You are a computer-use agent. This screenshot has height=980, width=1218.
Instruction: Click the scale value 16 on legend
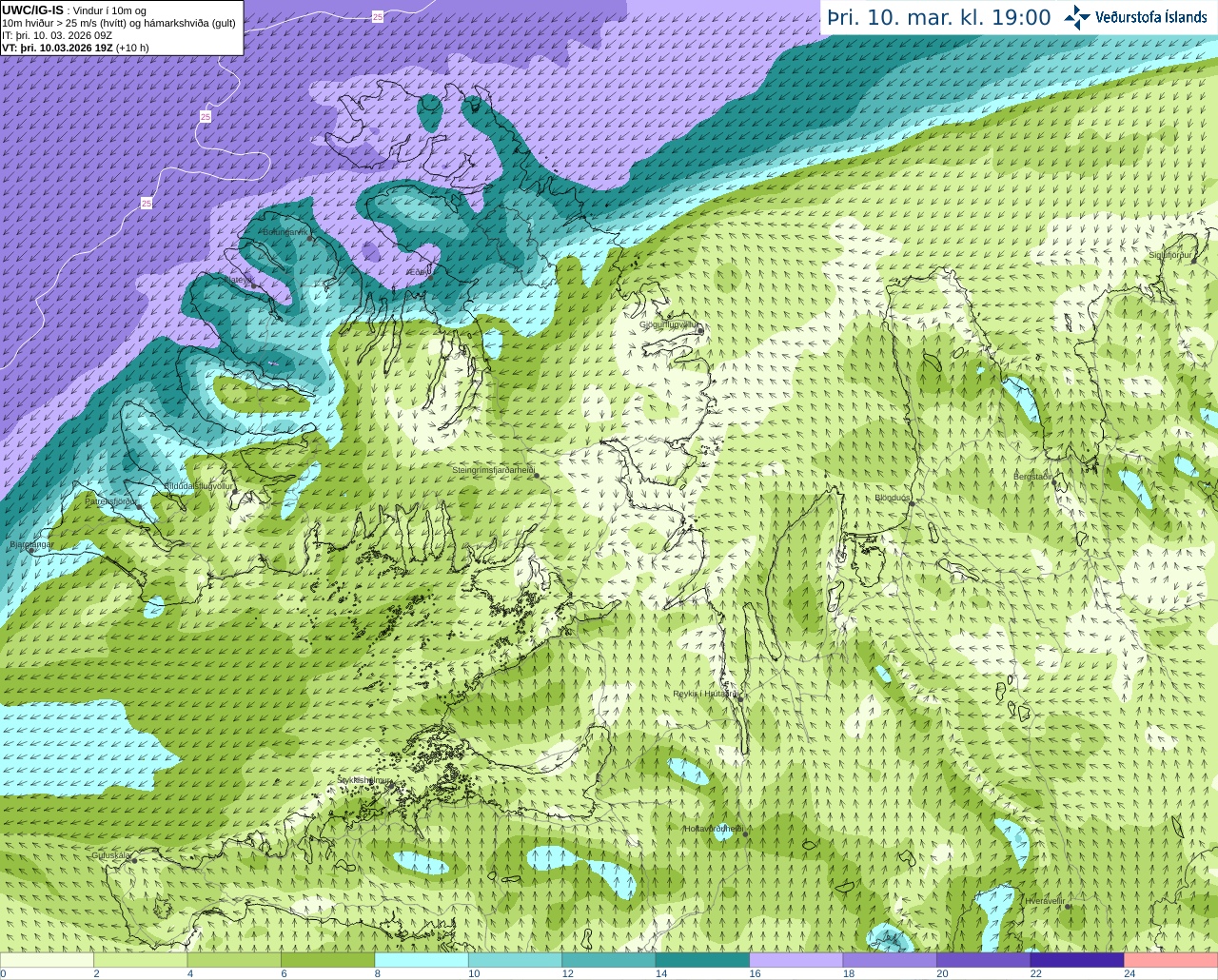755,973
